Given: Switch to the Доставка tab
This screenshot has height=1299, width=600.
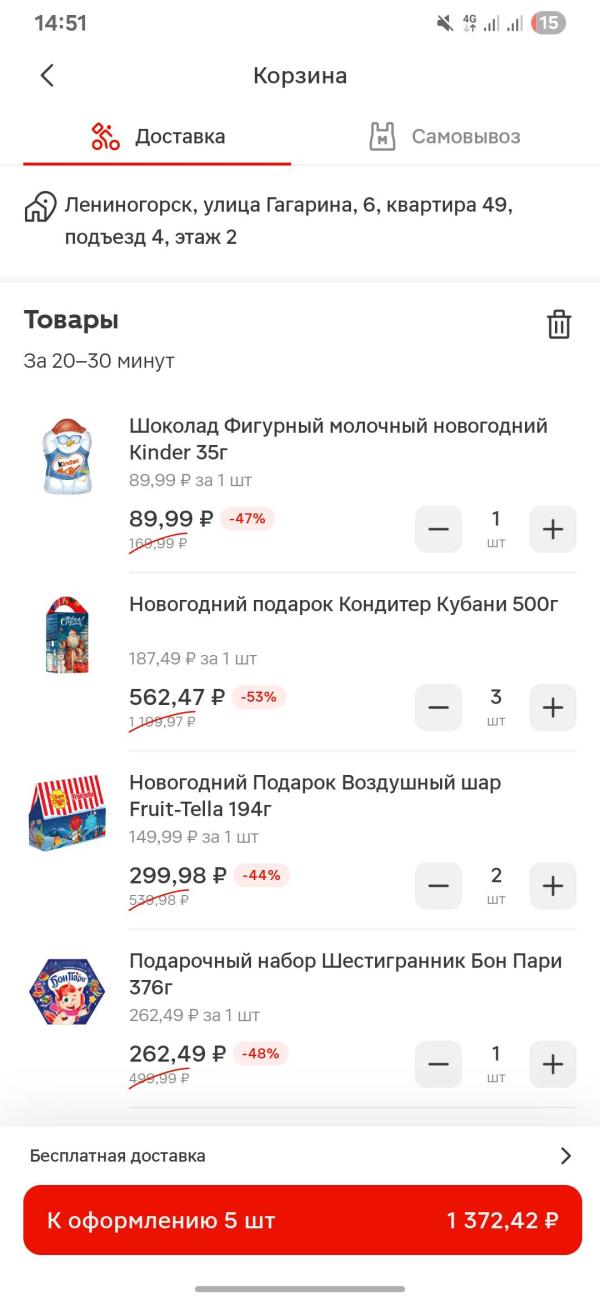Looking at the screenshot, I should click(x=157, y=137).
